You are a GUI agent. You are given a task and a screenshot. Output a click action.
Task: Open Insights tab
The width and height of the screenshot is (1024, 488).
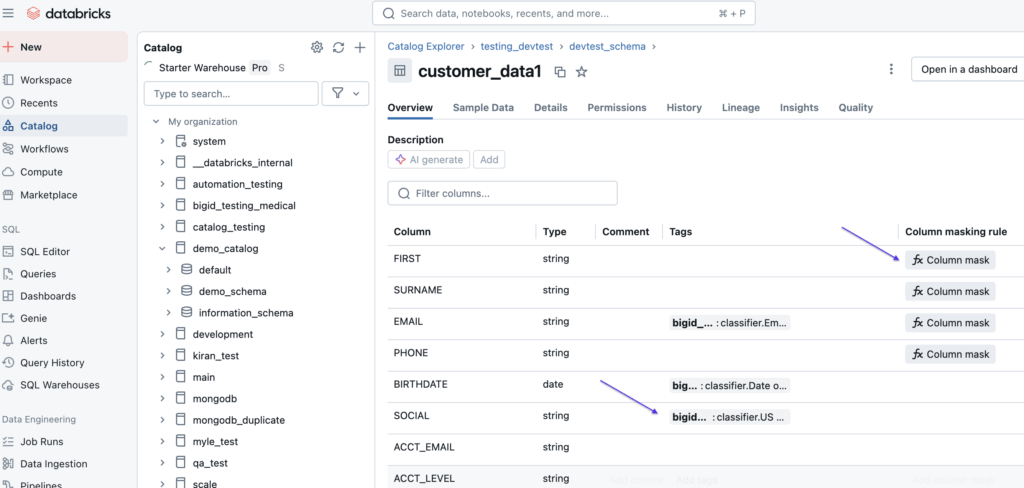[799, 108]
